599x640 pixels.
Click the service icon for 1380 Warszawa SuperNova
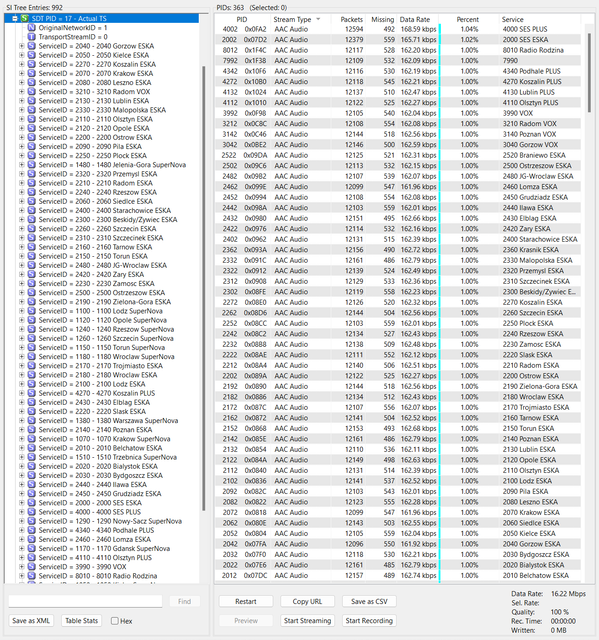tap(31, 420)
